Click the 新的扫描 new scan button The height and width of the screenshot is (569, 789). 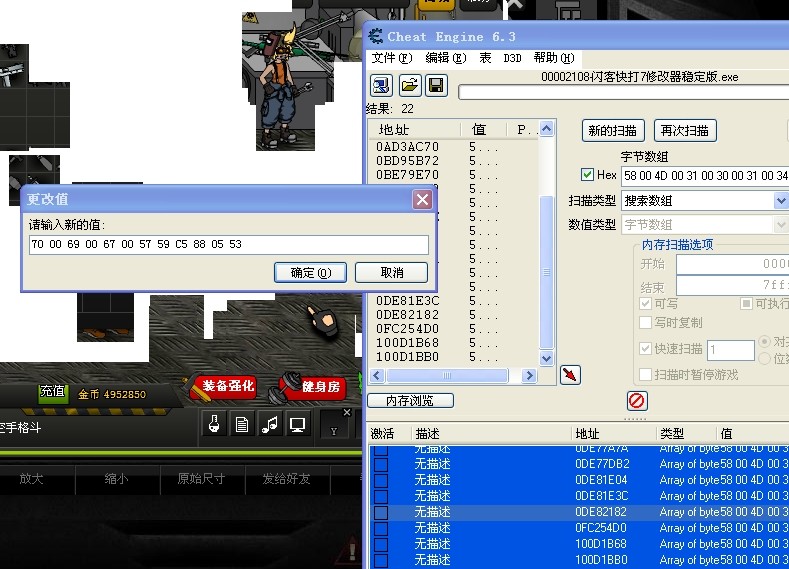(x=614, y=130)
